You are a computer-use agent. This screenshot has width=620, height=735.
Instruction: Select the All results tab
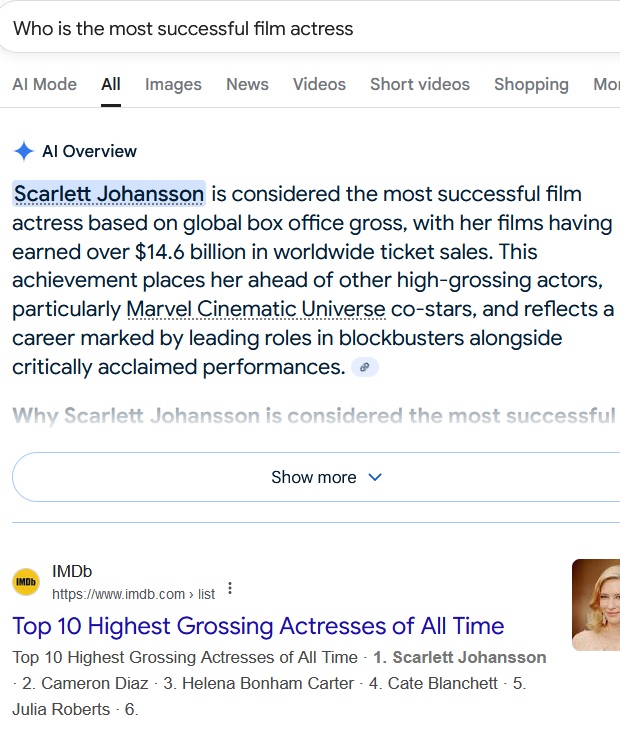click(111, 84)
